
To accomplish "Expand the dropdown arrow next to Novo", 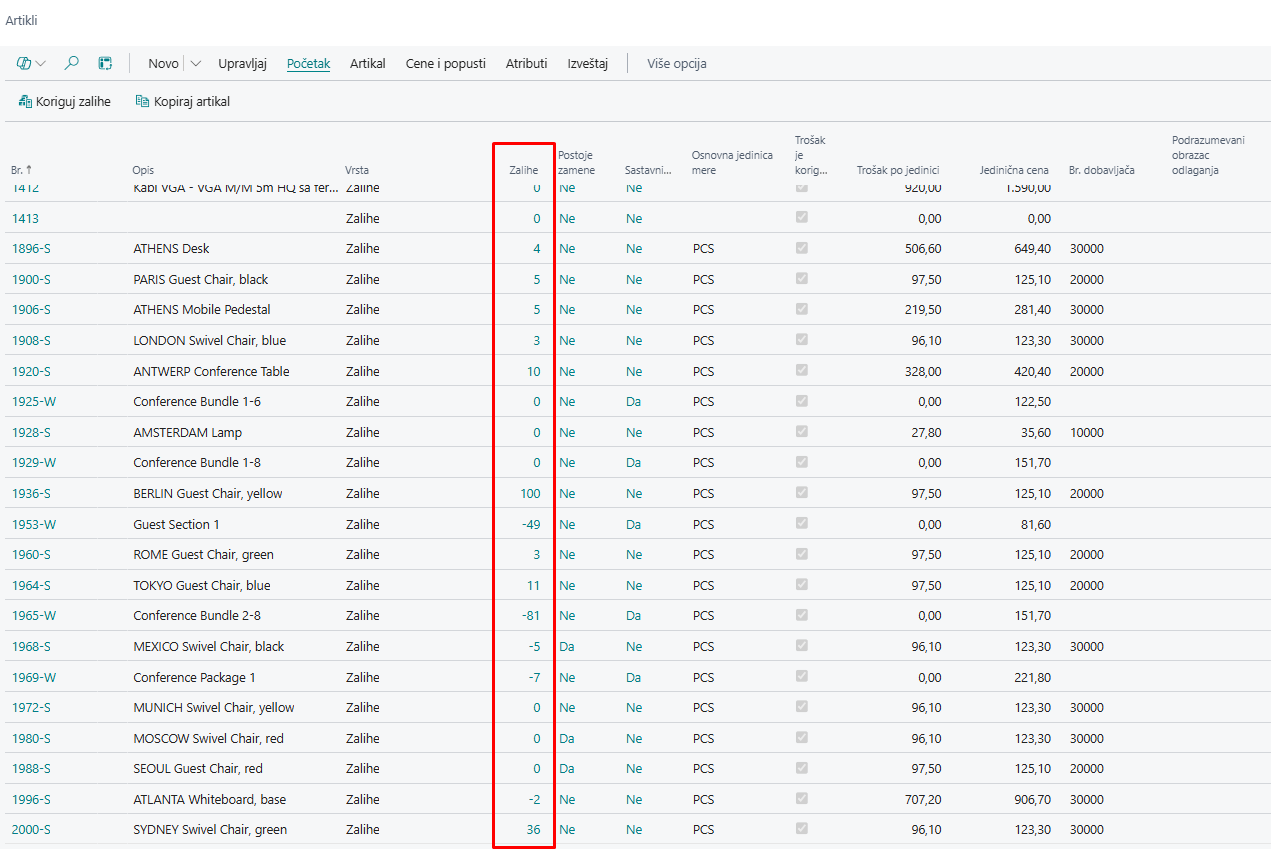I will point(195,63).
